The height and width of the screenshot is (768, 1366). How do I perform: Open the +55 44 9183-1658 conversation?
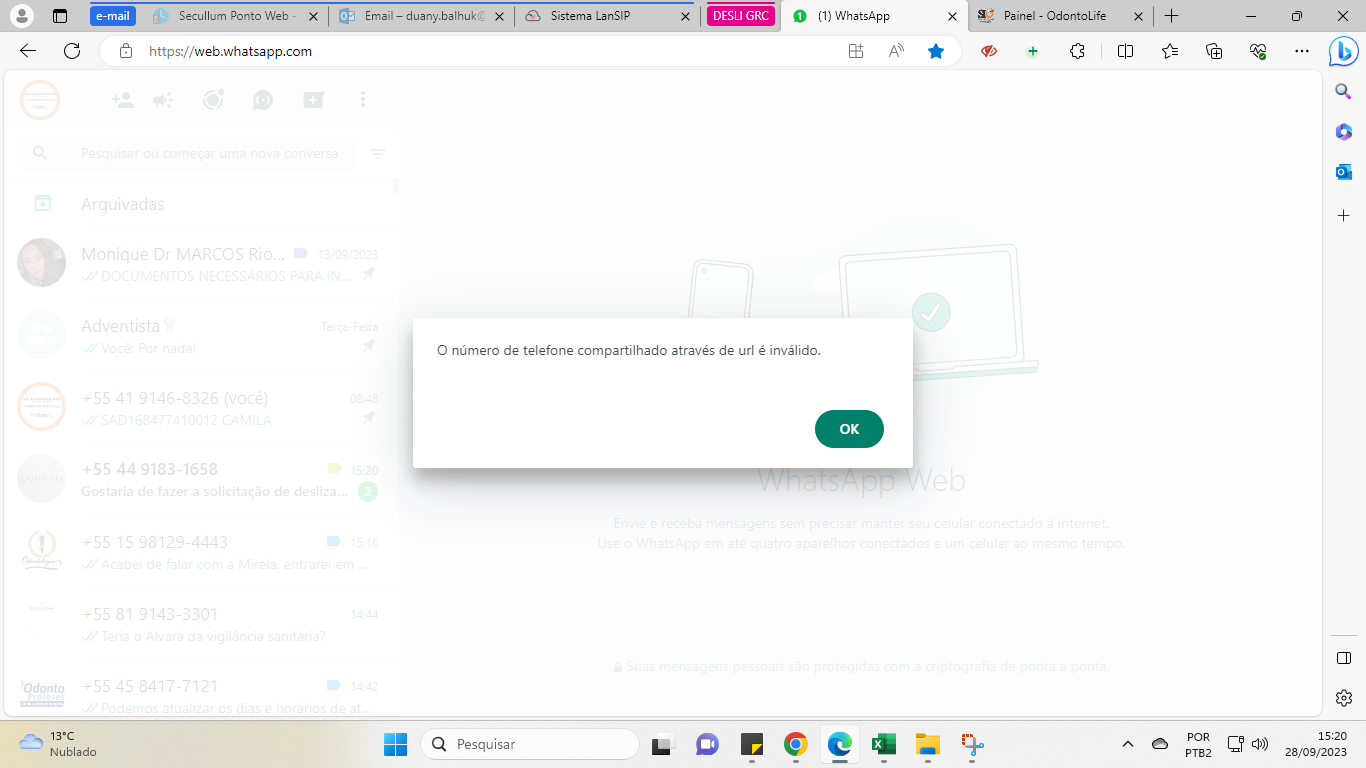tap(200, 478)
